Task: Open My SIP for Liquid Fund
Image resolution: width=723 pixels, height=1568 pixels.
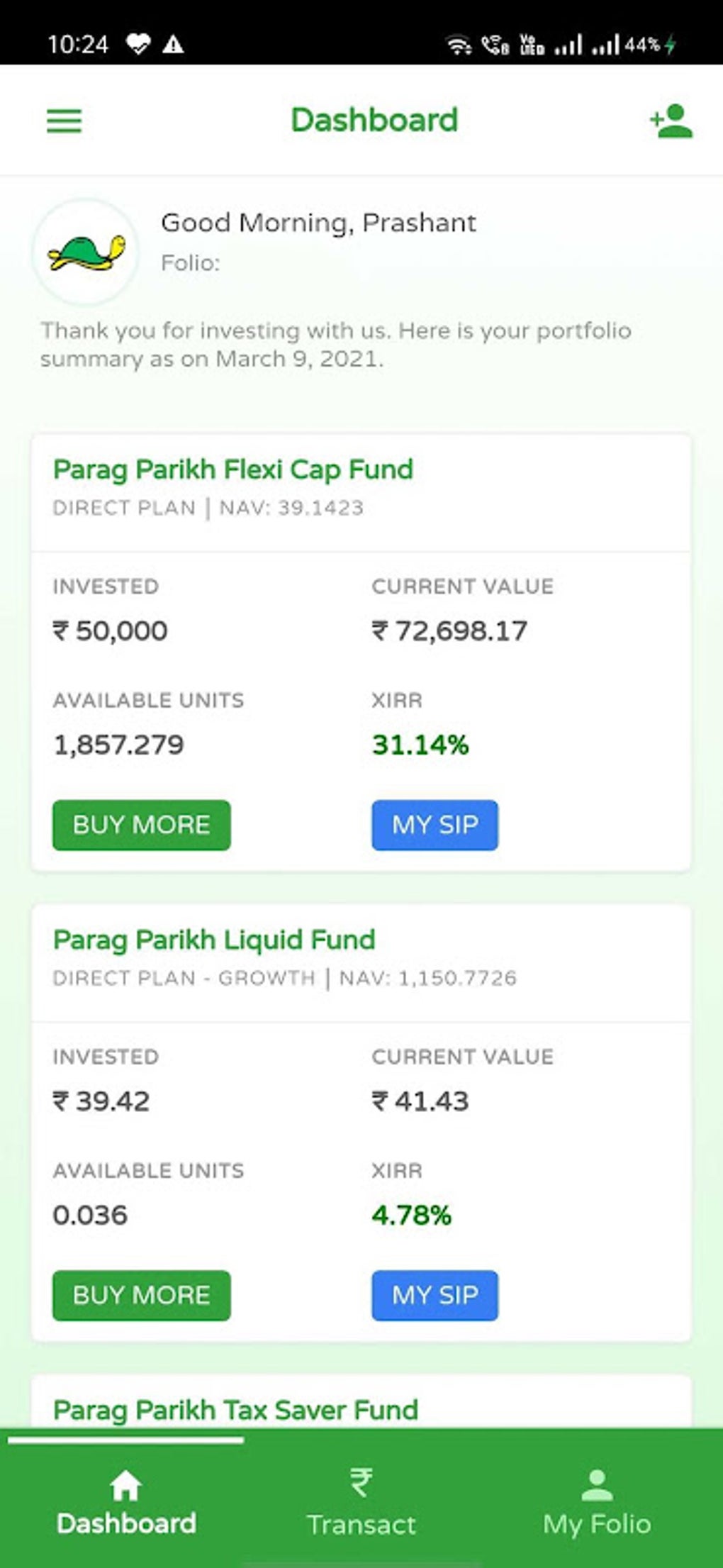Action: coord(435,1295)
